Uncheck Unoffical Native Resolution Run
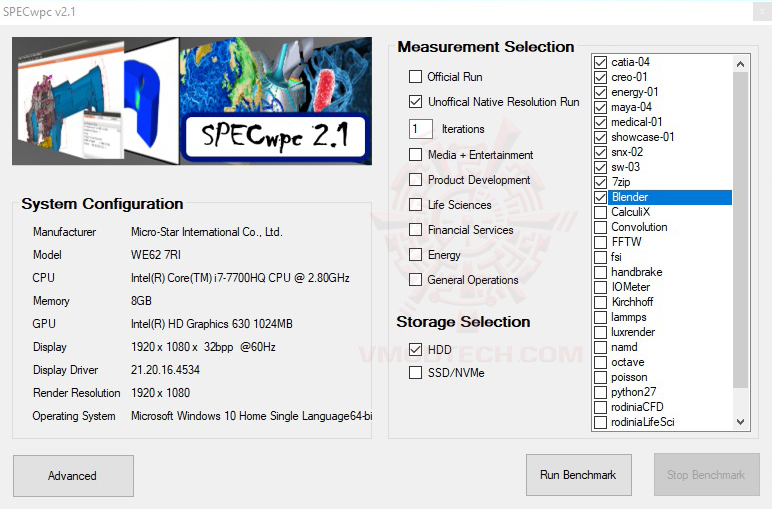 [x=415, y=102]
